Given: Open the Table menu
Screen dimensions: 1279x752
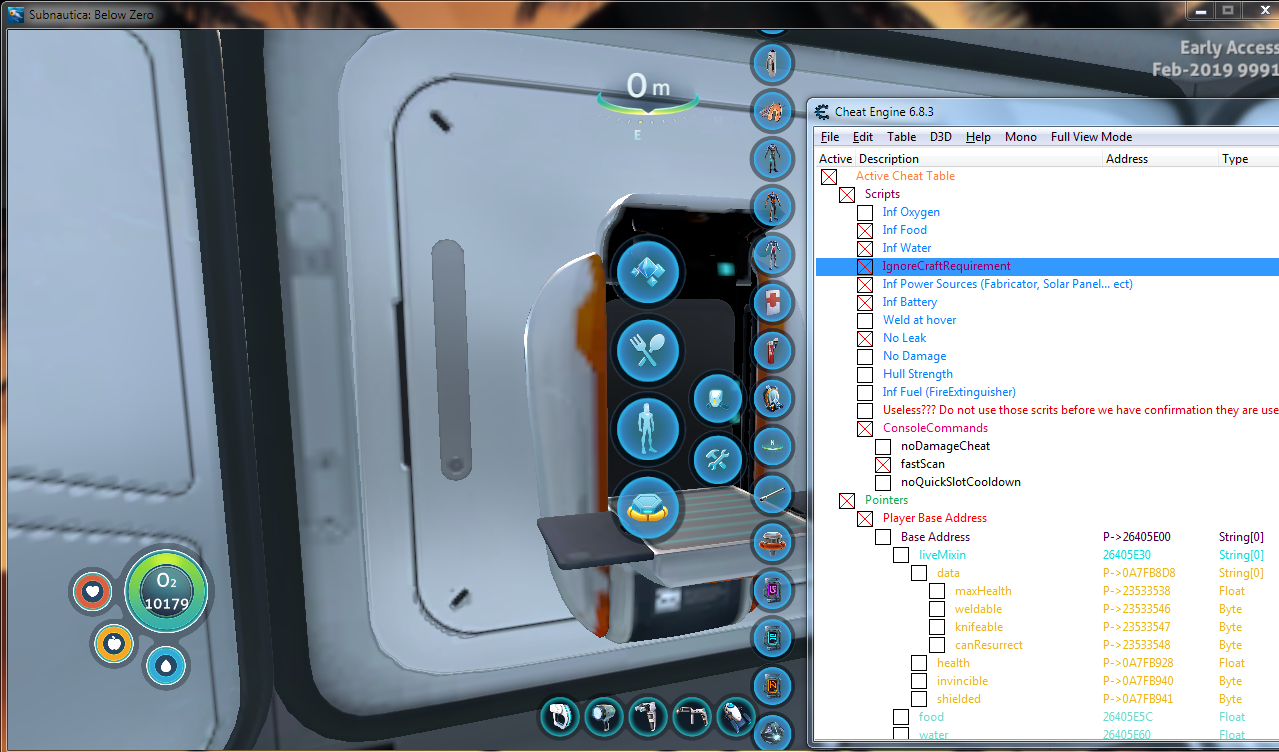Looking at the screenshot, I should pyautogui.click(x=902, y=137).
